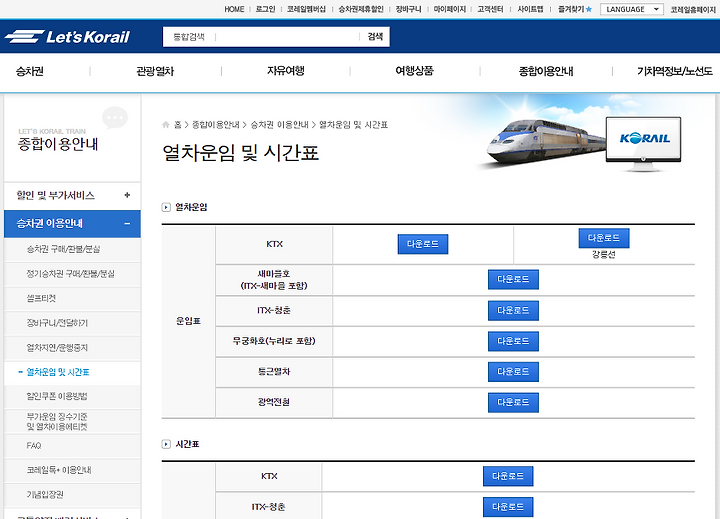The width and height of the screenshot is (720, 519).
Task: Click the arrow icon beside 열차운임 heading
Action: [x=166, y=207]
